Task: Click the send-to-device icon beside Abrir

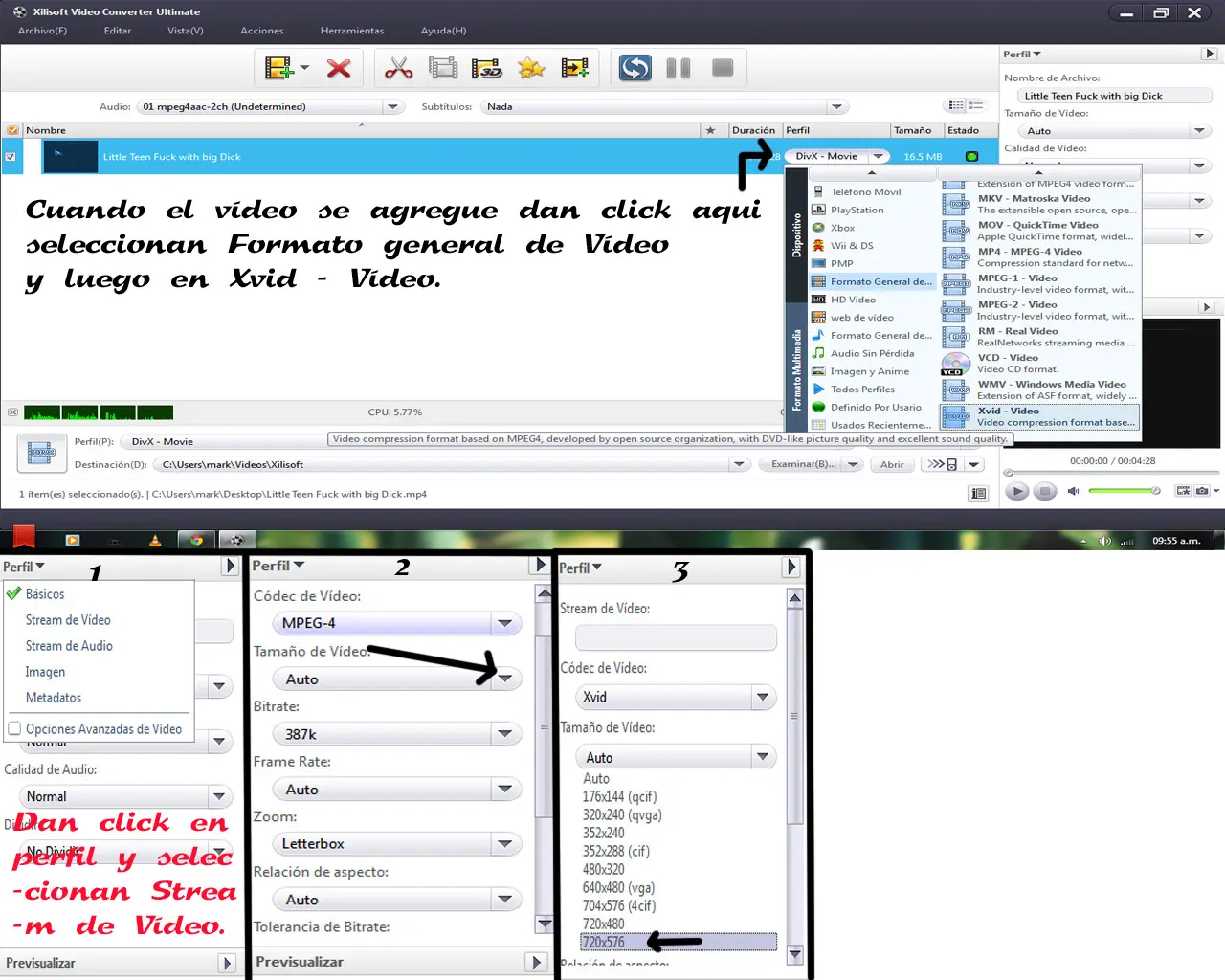Action: point(945,464)
